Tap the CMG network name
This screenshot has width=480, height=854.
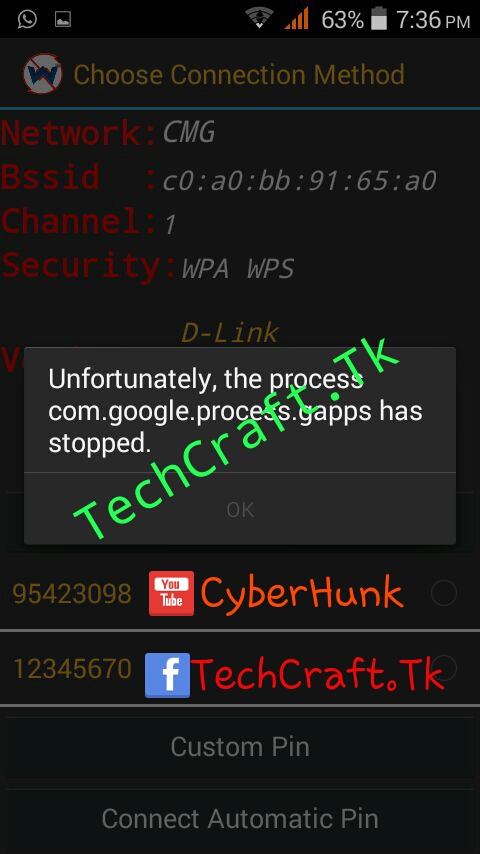[x=189, y=132]
